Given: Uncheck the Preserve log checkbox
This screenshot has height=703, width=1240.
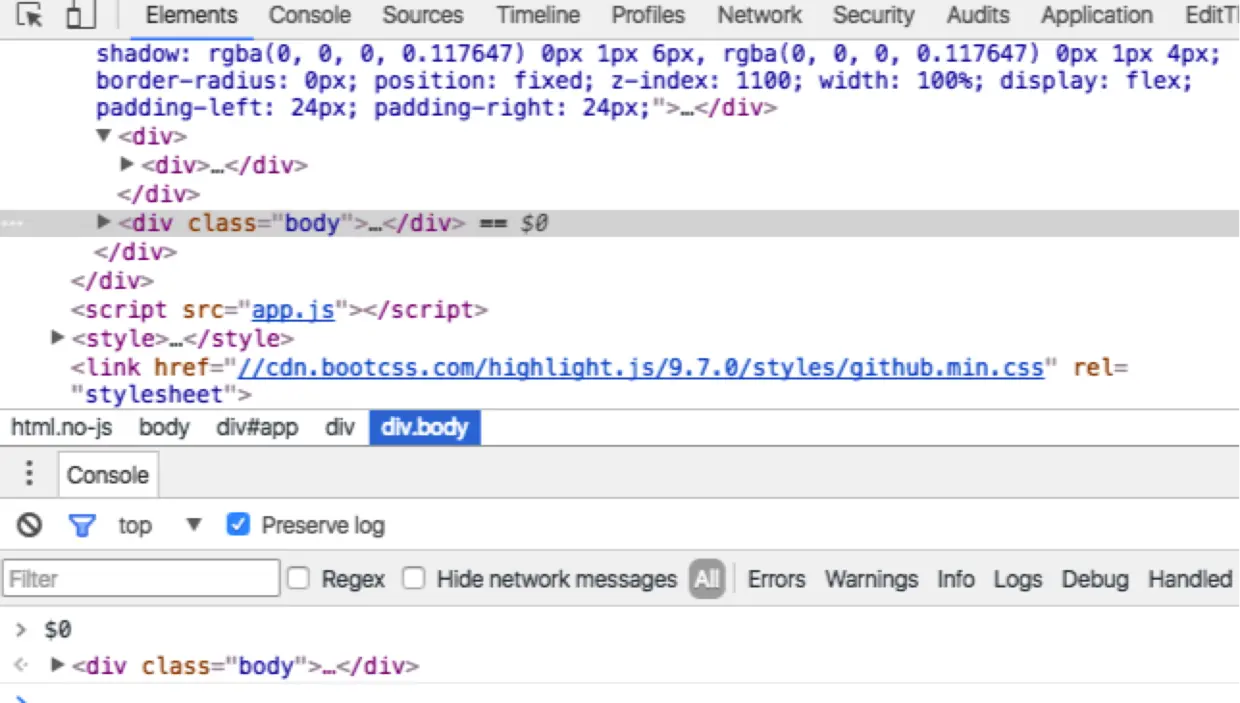Looking at the screenshot, I should click(238, 524).
